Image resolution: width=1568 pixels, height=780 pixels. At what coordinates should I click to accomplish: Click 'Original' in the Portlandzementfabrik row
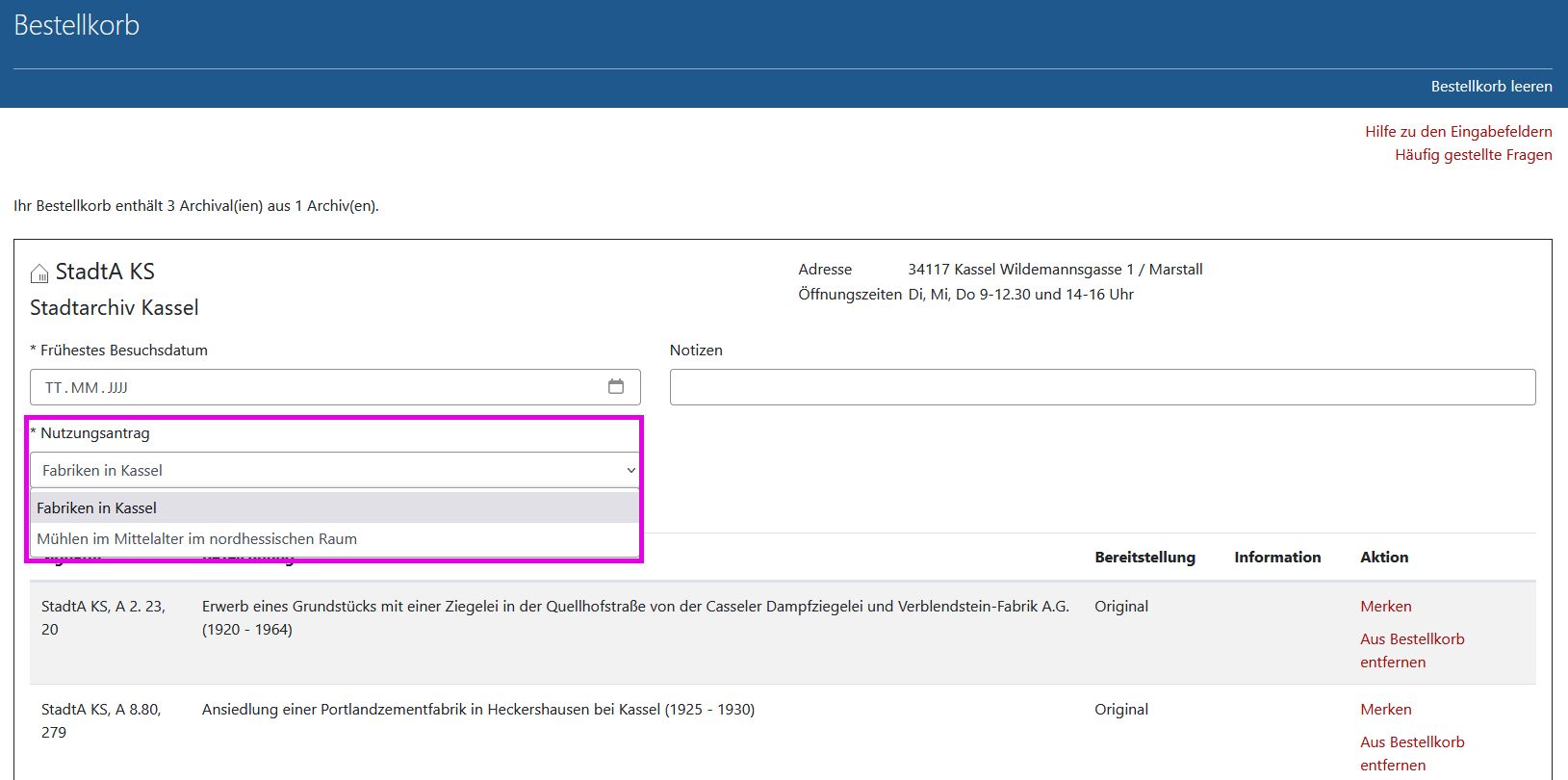click(x=1121, y=710)
